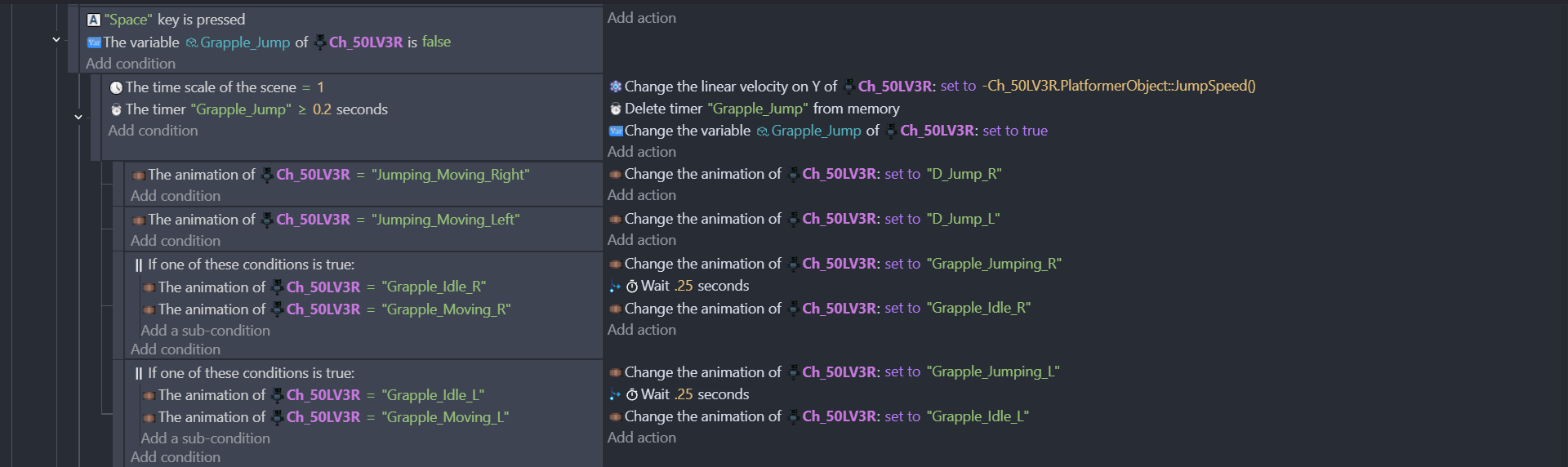Click animation icon of "D_Jump_L" action
The height and width of the screenshot is (467, 1568).
(616, 219)
